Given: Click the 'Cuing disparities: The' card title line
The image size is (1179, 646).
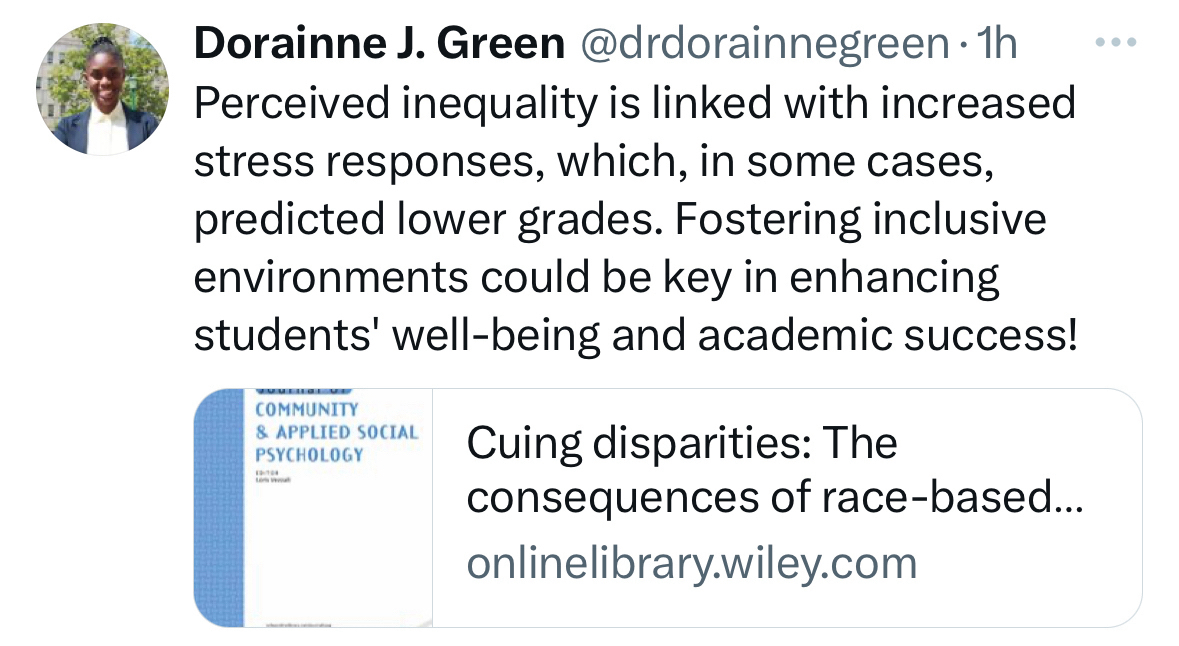Looking at the screenshot, I should pos(681,444).
